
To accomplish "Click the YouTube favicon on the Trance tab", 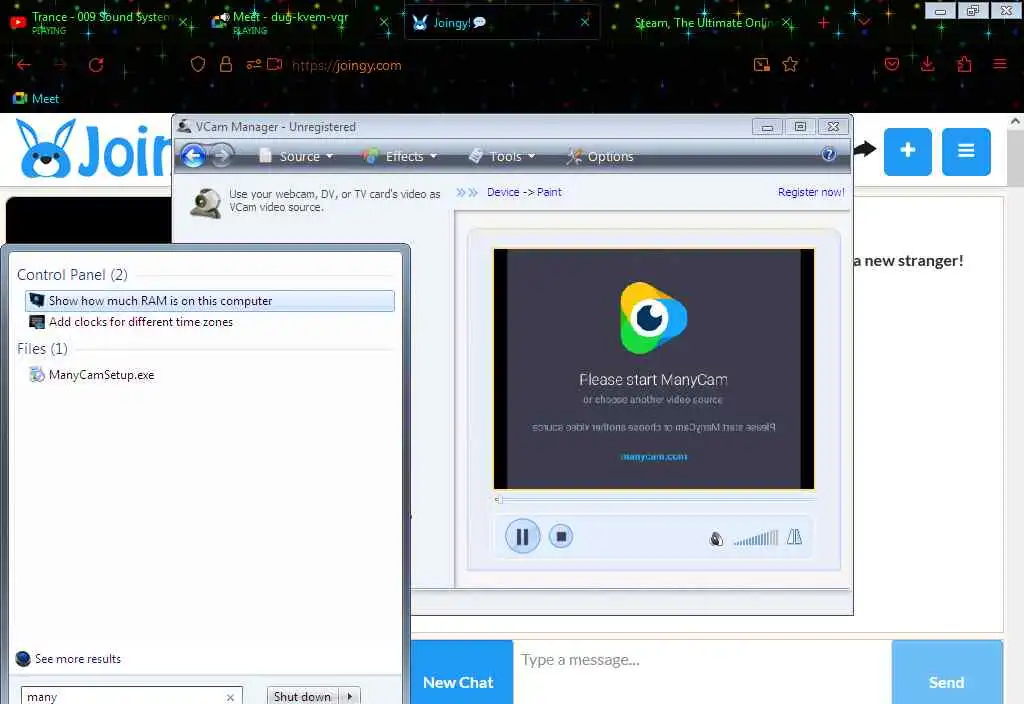I will [x=18, y=23].
